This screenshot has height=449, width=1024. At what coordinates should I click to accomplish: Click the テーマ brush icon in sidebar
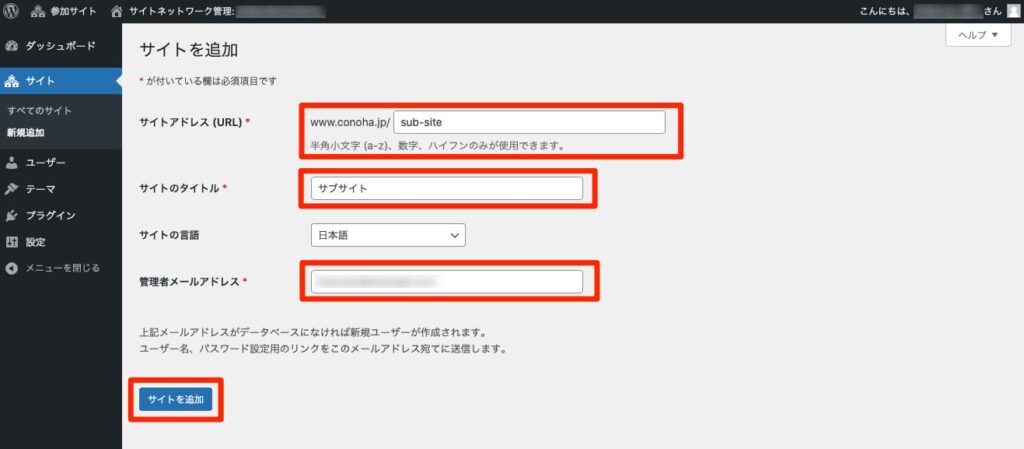pyautogui.click(x=12, y=189)
